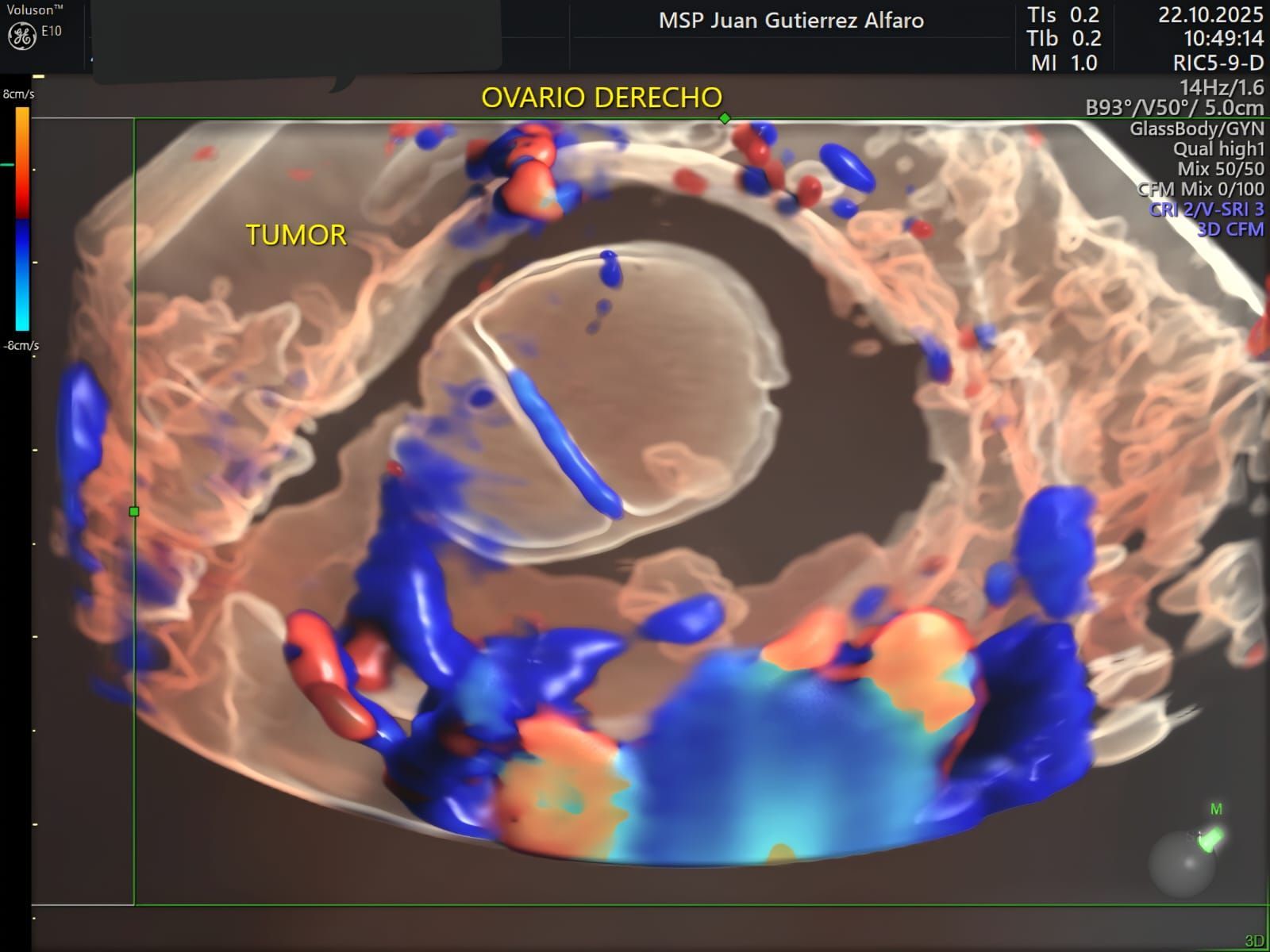Select the green square marker on ROI left edge
The width and height of the screenshot is (1270, 952).
[x=134, y=512]
